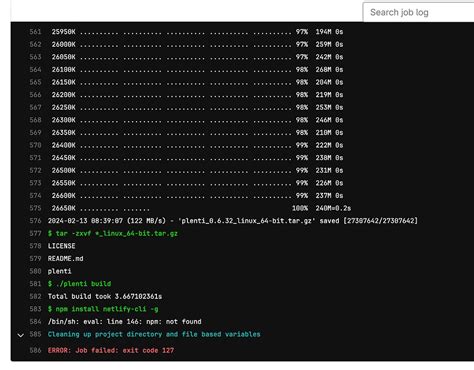This screenshot has height=370, width=474.
Task: Collapse the section at line 585
Action: (x=21, y=335)
